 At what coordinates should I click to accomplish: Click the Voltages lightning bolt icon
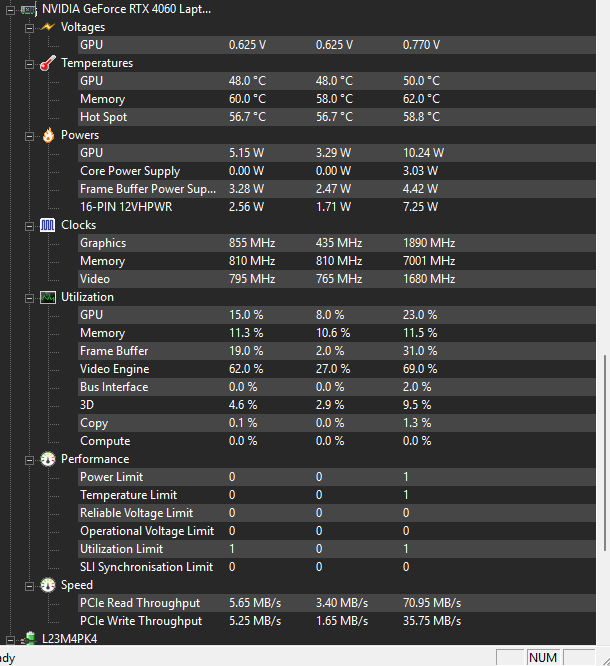pos(47,27)
